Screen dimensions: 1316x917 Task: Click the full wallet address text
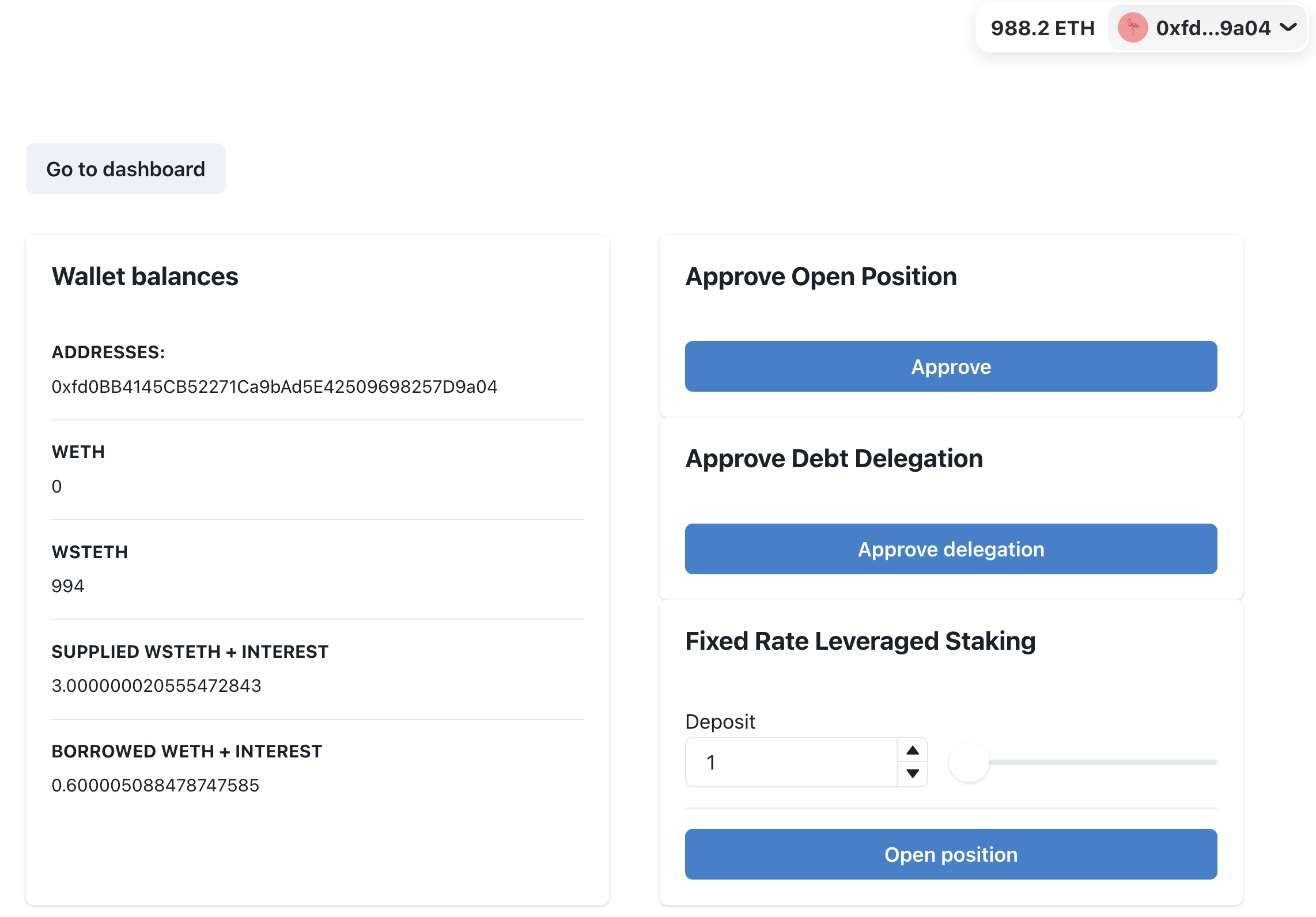pyautogui.click(x=274, y=386)
